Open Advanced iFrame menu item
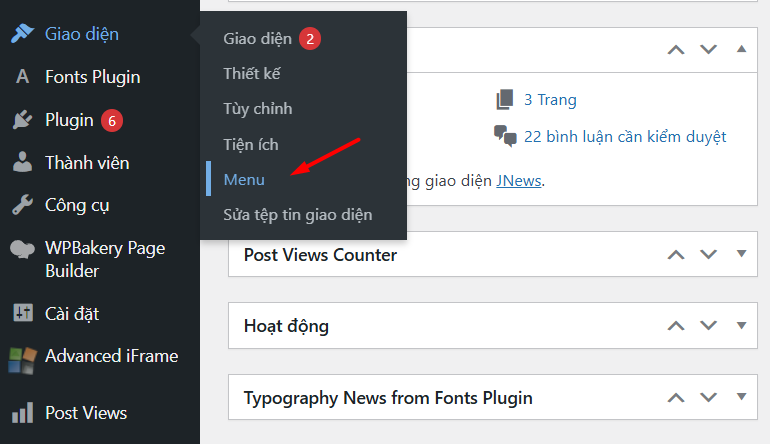 point(111,356)
